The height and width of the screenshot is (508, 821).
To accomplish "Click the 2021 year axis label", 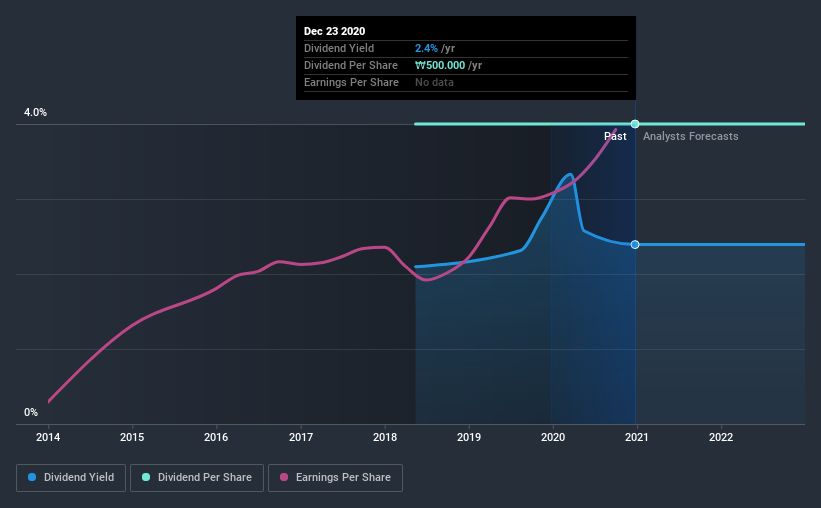I will [637, 437].
